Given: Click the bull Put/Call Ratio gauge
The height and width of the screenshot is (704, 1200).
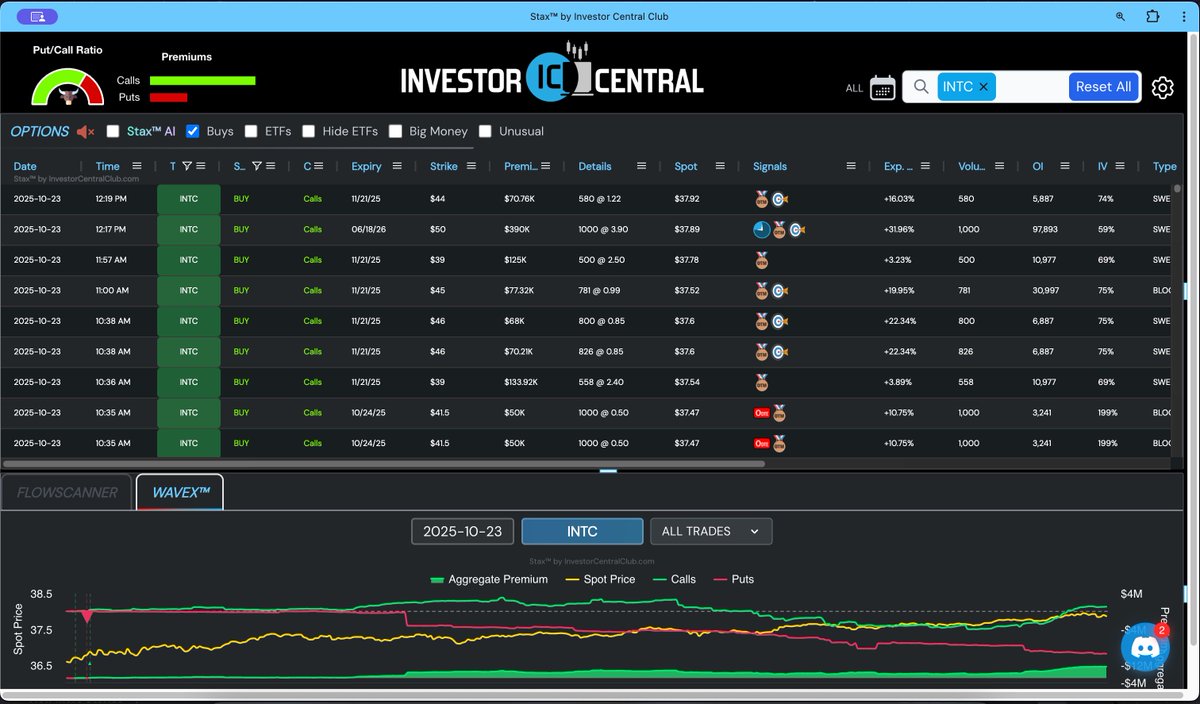Looking at the screenshot, I should pos(68,88).
